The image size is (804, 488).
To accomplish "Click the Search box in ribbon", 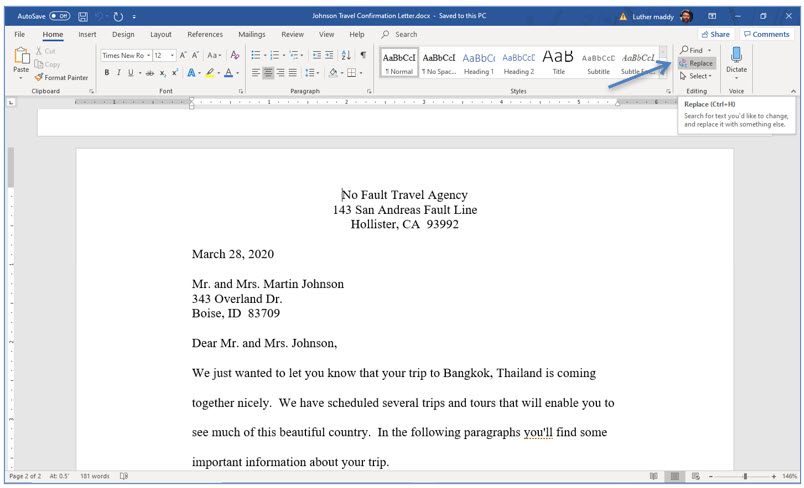I will 400,34.
